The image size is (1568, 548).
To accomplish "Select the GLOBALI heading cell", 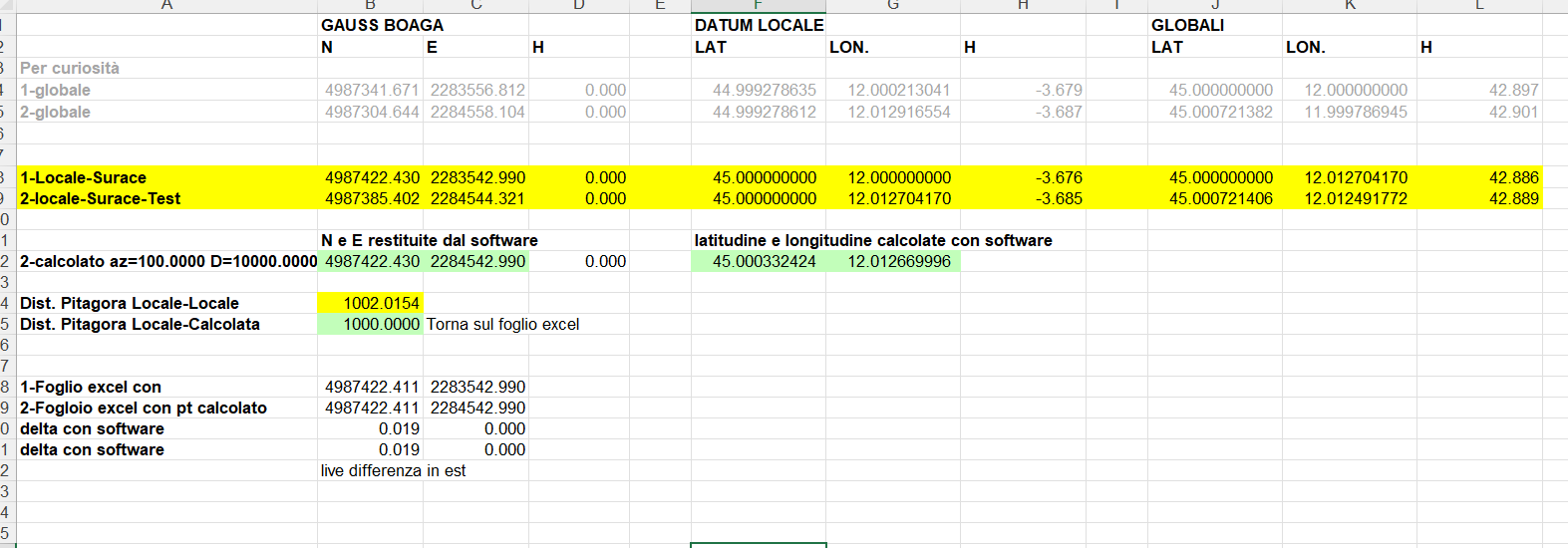I will click(1187, 25).
